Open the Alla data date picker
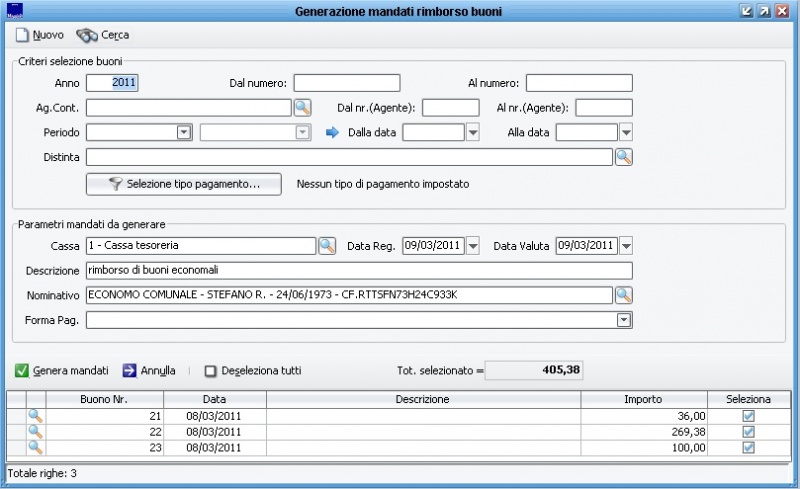This screenshot has width=800, height=489. tap(626, 133)
